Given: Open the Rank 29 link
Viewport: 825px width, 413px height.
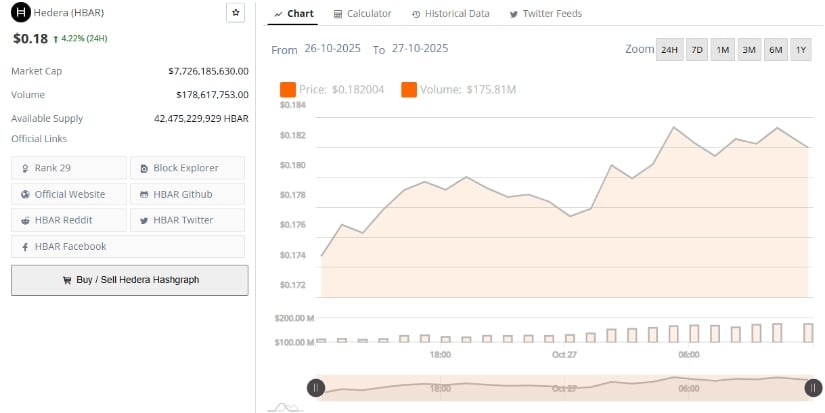Looking at the screenshot, I should click(69, 168).
